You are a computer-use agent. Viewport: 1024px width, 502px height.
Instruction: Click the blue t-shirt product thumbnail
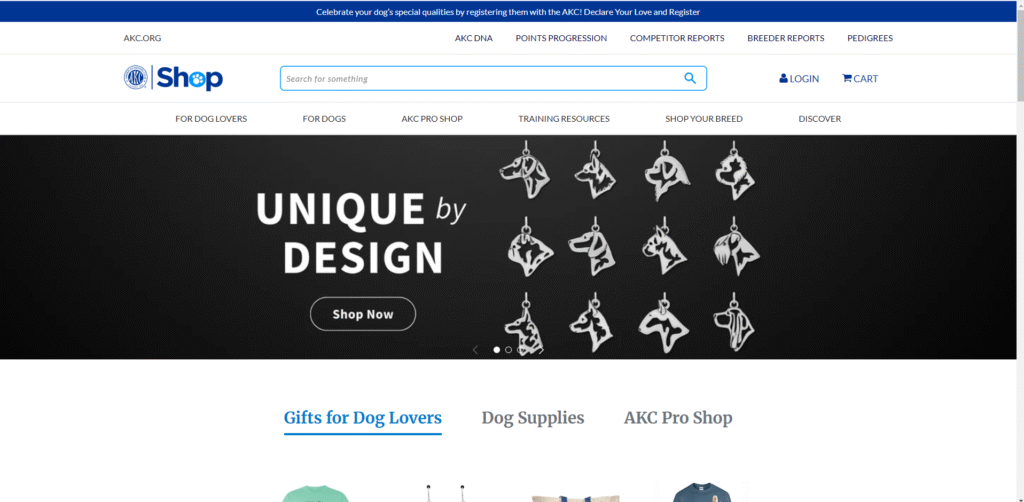coord(701,492)
